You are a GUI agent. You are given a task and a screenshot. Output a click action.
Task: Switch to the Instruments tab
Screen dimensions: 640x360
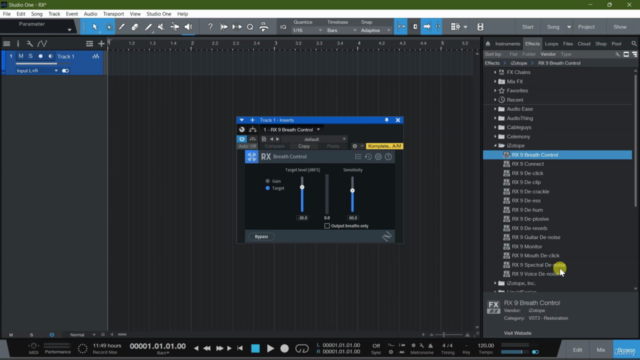(x=507, y=44)
